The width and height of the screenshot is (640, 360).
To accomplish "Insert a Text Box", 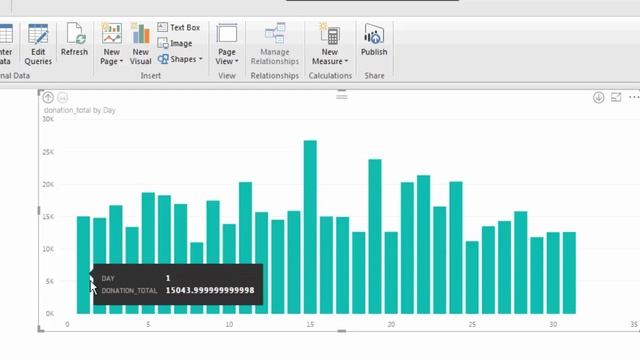I will (179, 27).
